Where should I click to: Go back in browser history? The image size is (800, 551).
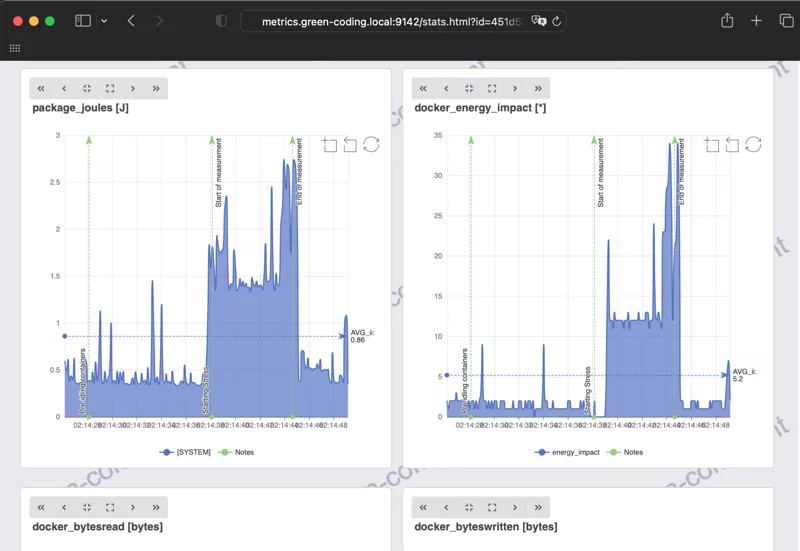tap(131, 21)
